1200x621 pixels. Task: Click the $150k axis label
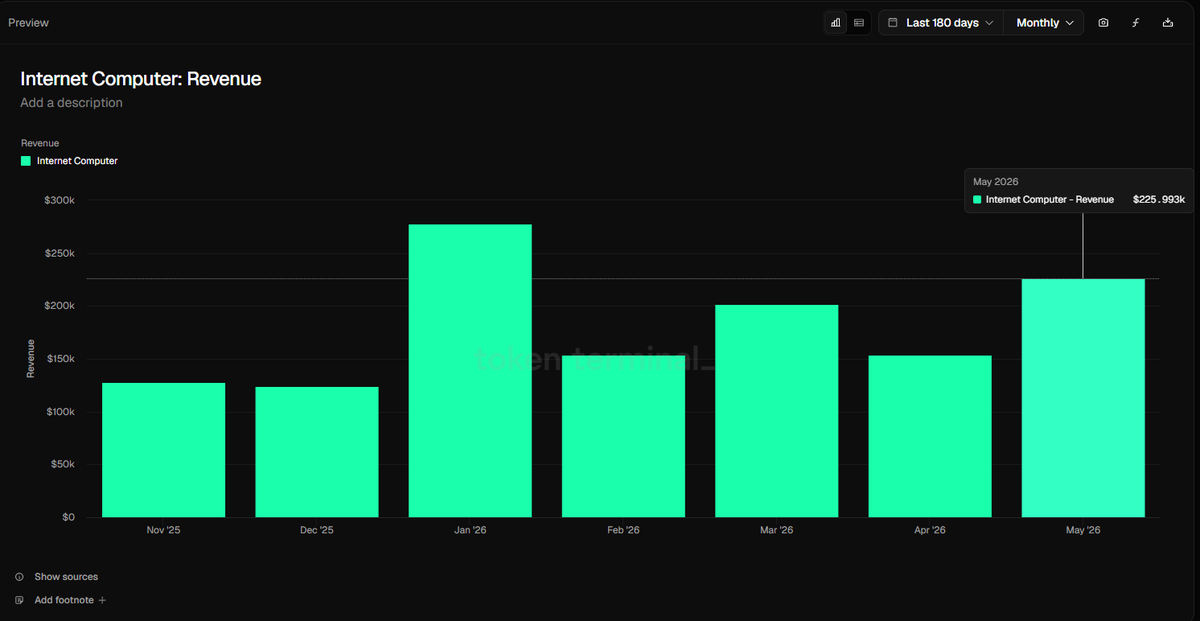(59, 359)
